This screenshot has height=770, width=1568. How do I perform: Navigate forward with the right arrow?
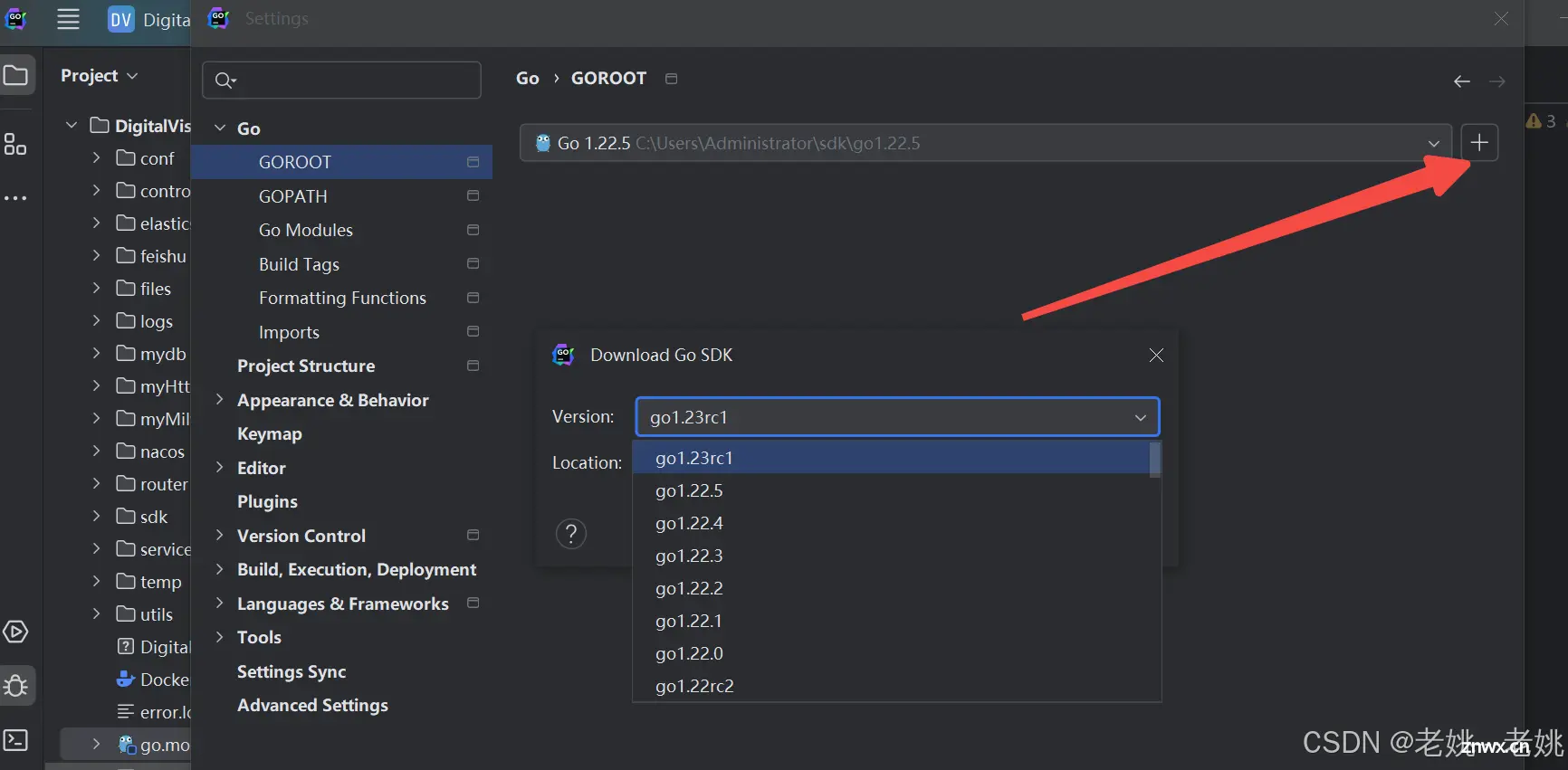click(1497, 81)
